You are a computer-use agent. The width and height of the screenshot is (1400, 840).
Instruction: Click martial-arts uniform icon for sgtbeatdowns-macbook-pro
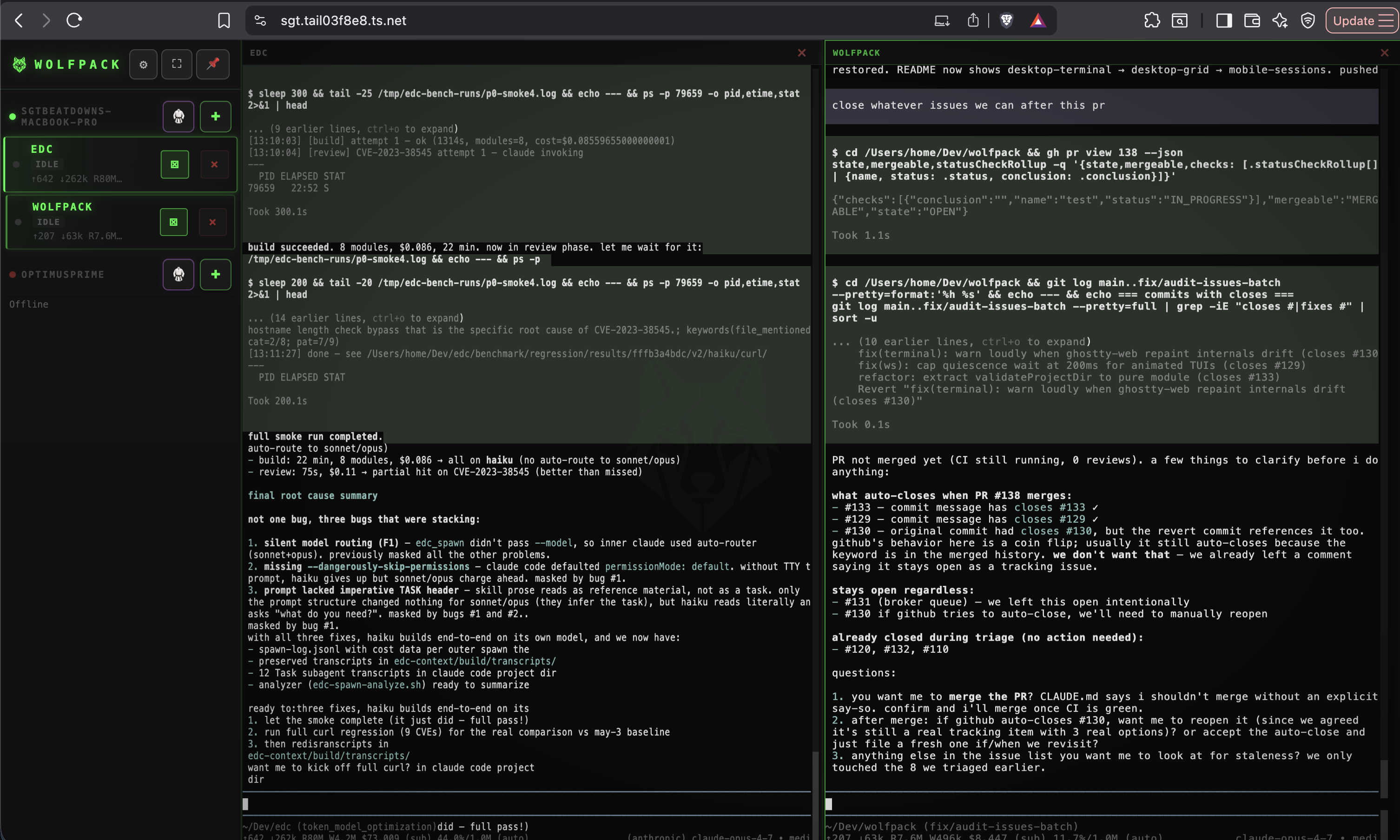[x=178, y=117]
